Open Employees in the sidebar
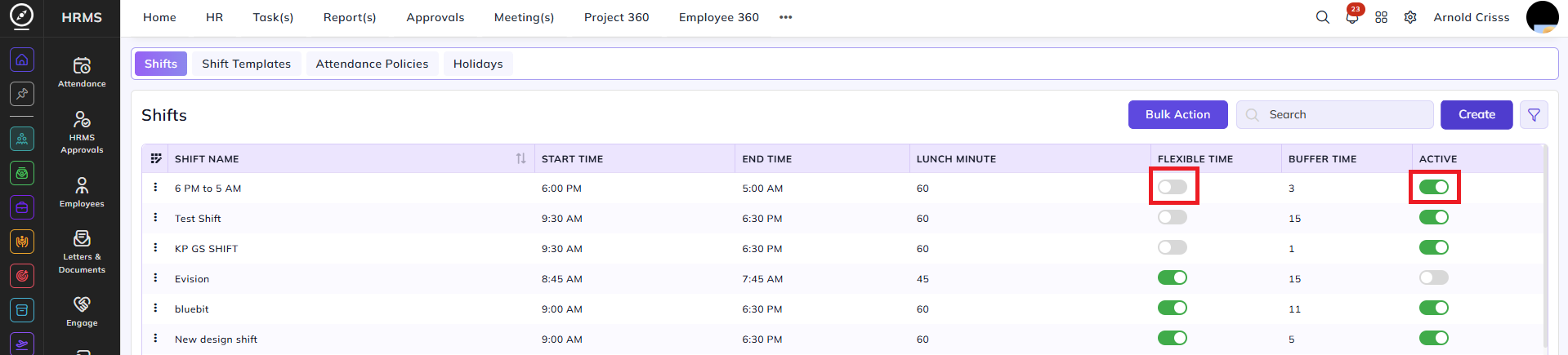 point(82,192)
